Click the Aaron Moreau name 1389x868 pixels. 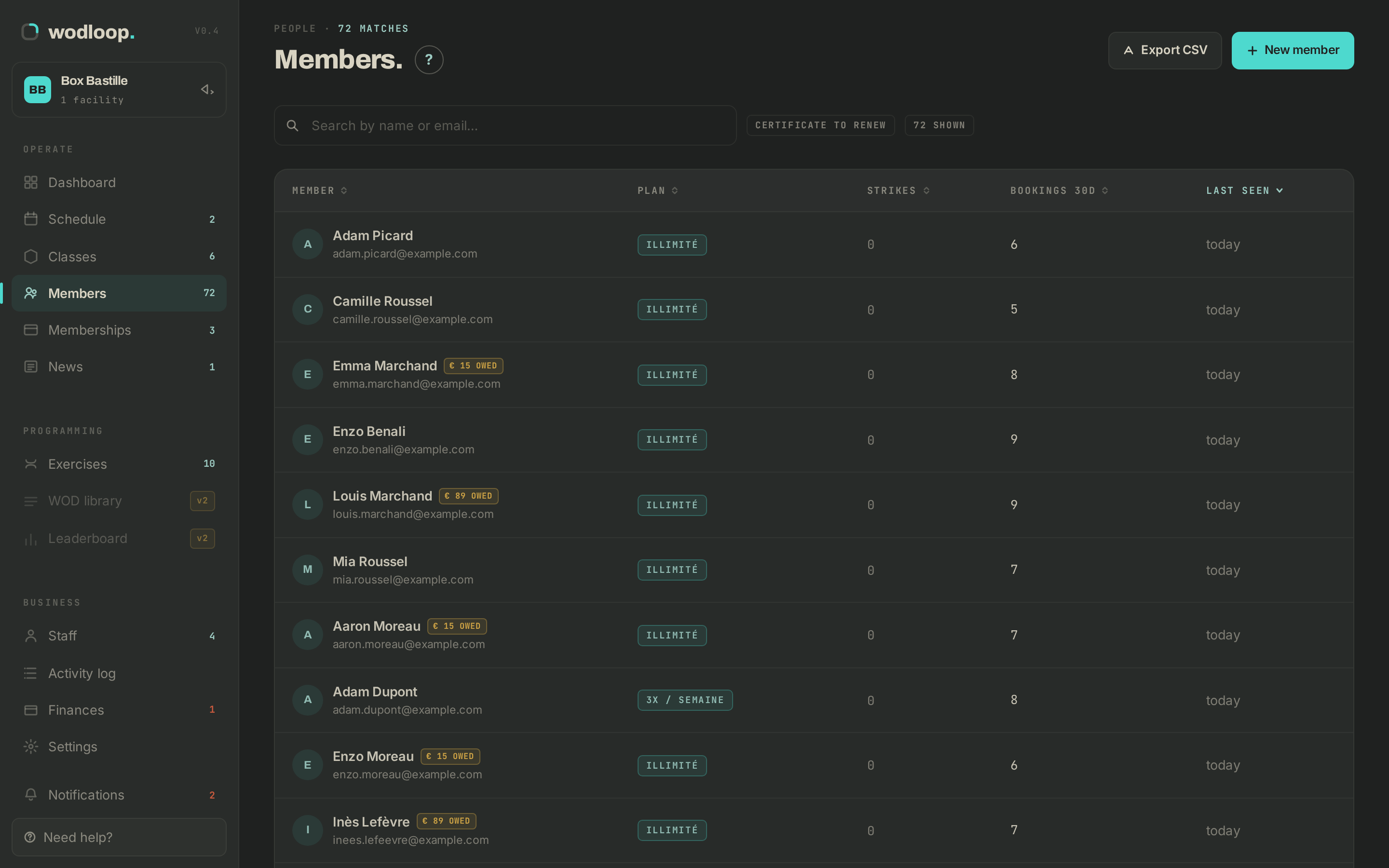point(377,626)
